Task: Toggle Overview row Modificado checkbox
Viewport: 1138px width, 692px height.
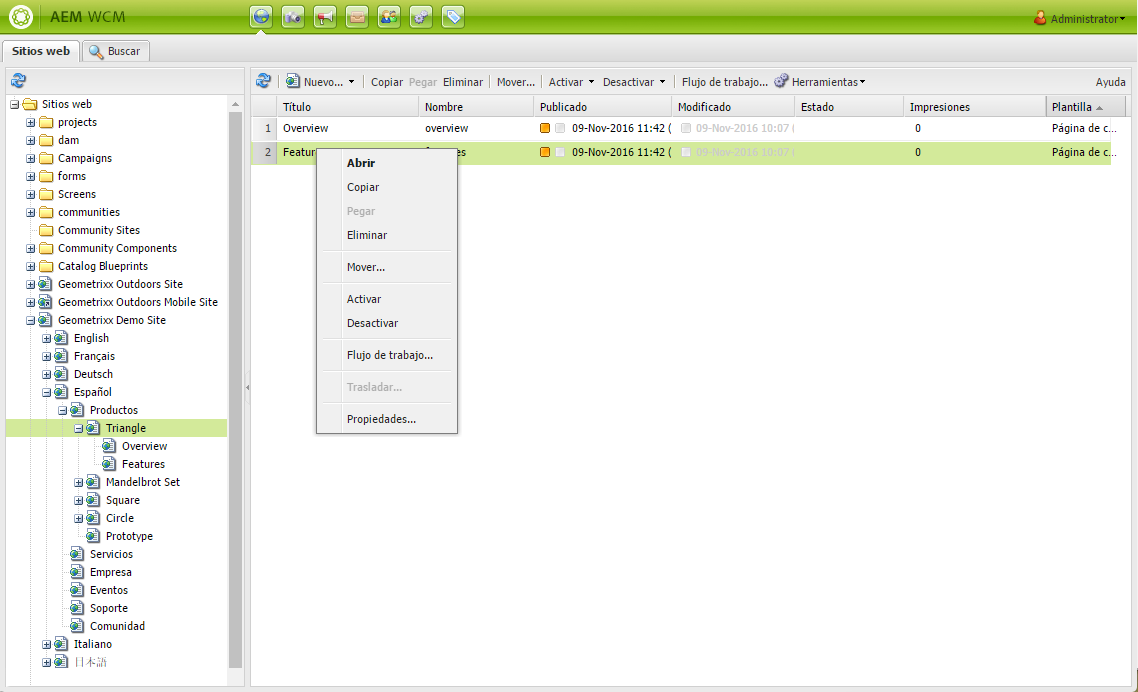Action: [686, 129]
